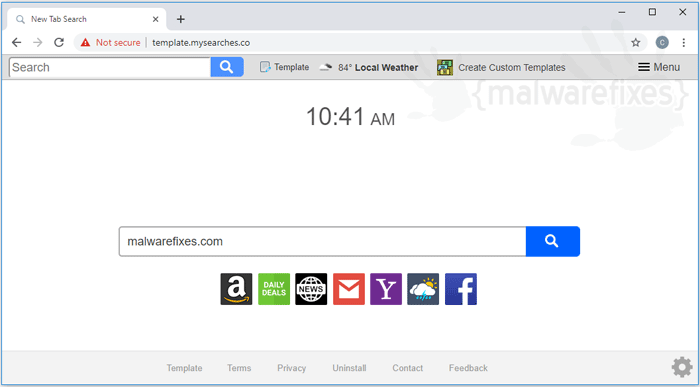This screenshot has height=387, width=700.
Task: Go back to previous page
Action: 17,42
